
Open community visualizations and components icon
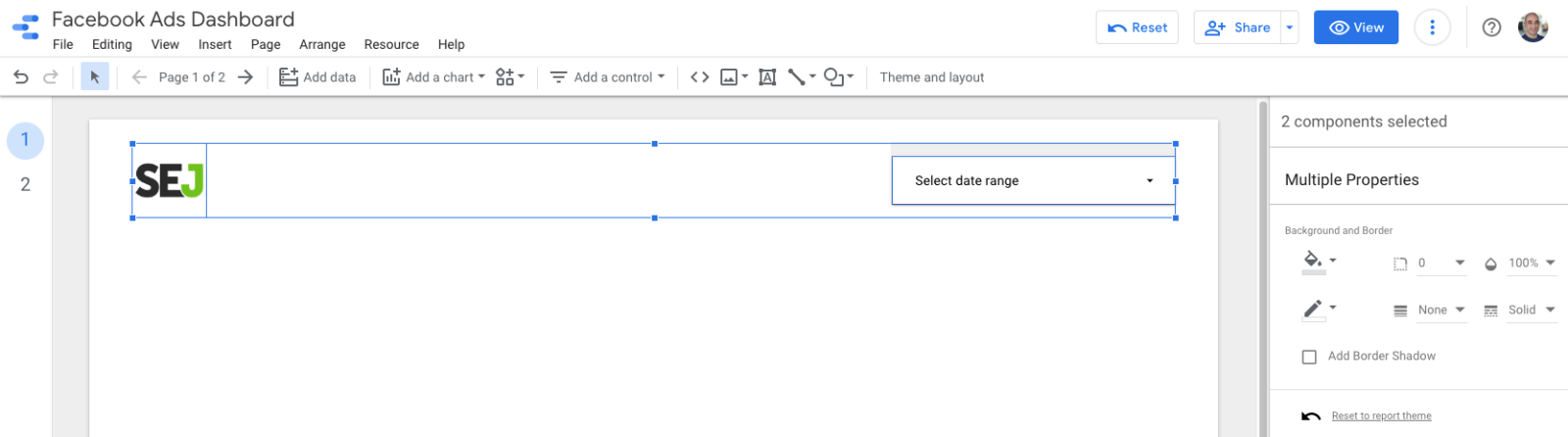coord(510,76)
